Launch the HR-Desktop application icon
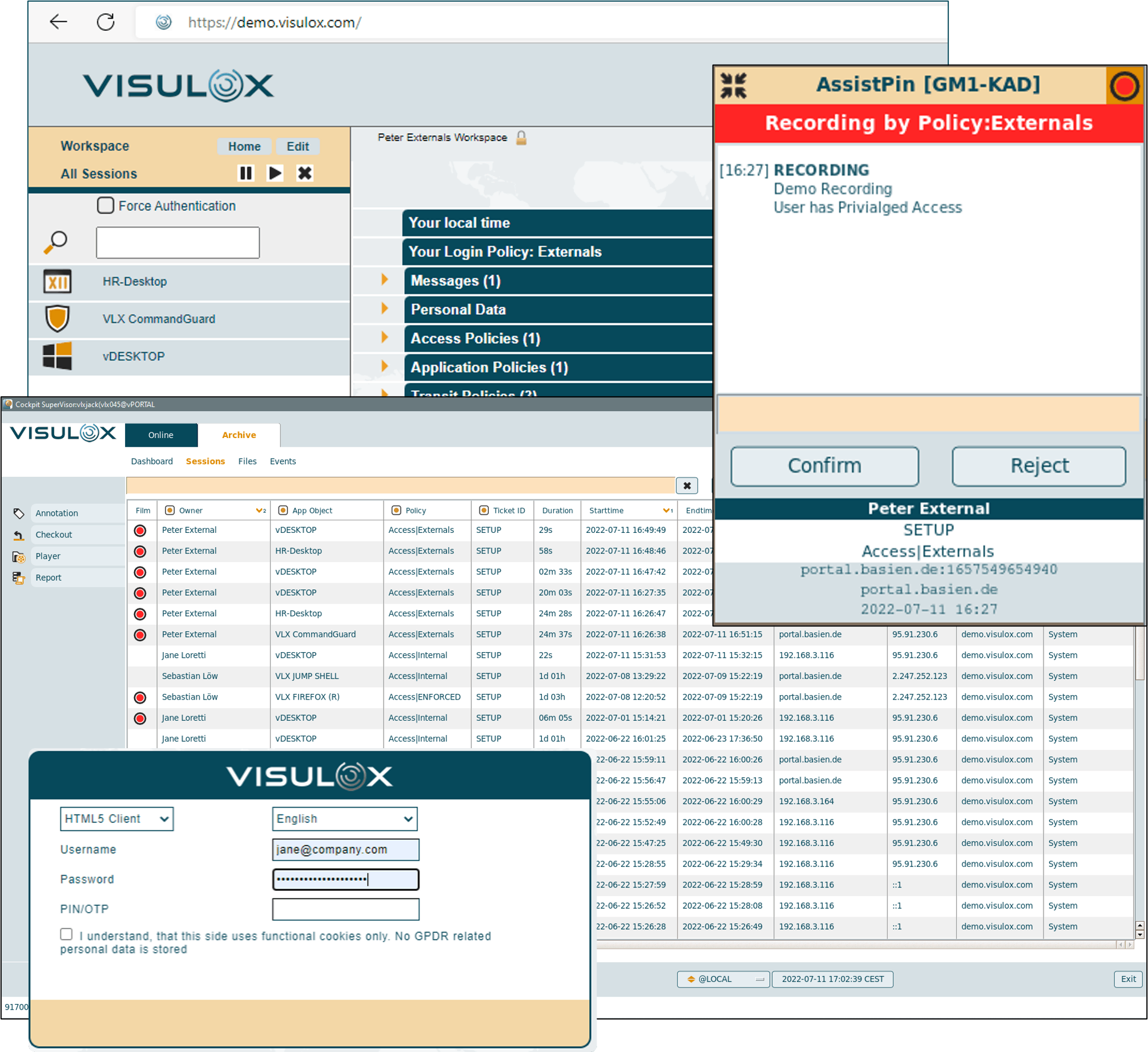Image resolution: width=1148 pixels, height=1052 pixels. [58, 282]
